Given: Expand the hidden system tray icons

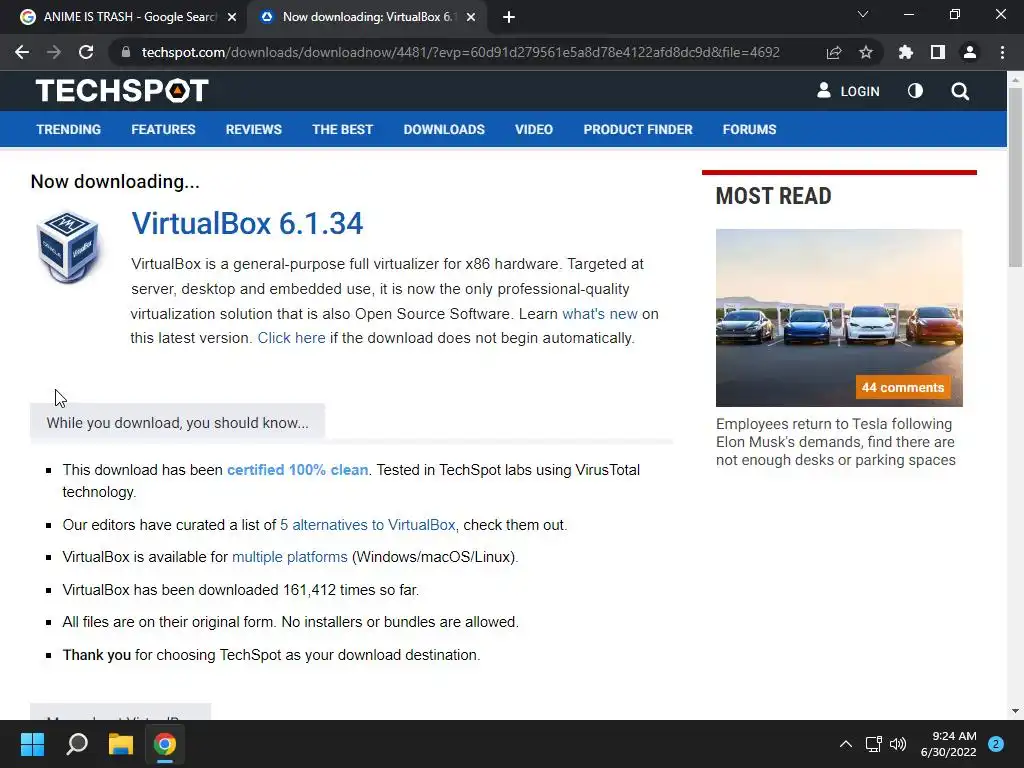Looking at the screenshot, I should [x=845, y=744].
